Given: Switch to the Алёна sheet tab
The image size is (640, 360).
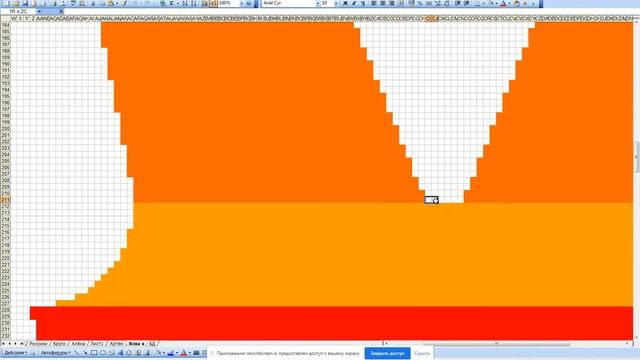Looking at the screenshot, I should 78,344.
